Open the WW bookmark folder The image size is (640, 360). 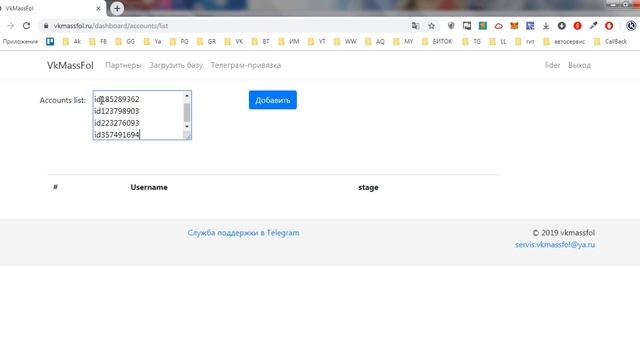(x=345, y=41)
